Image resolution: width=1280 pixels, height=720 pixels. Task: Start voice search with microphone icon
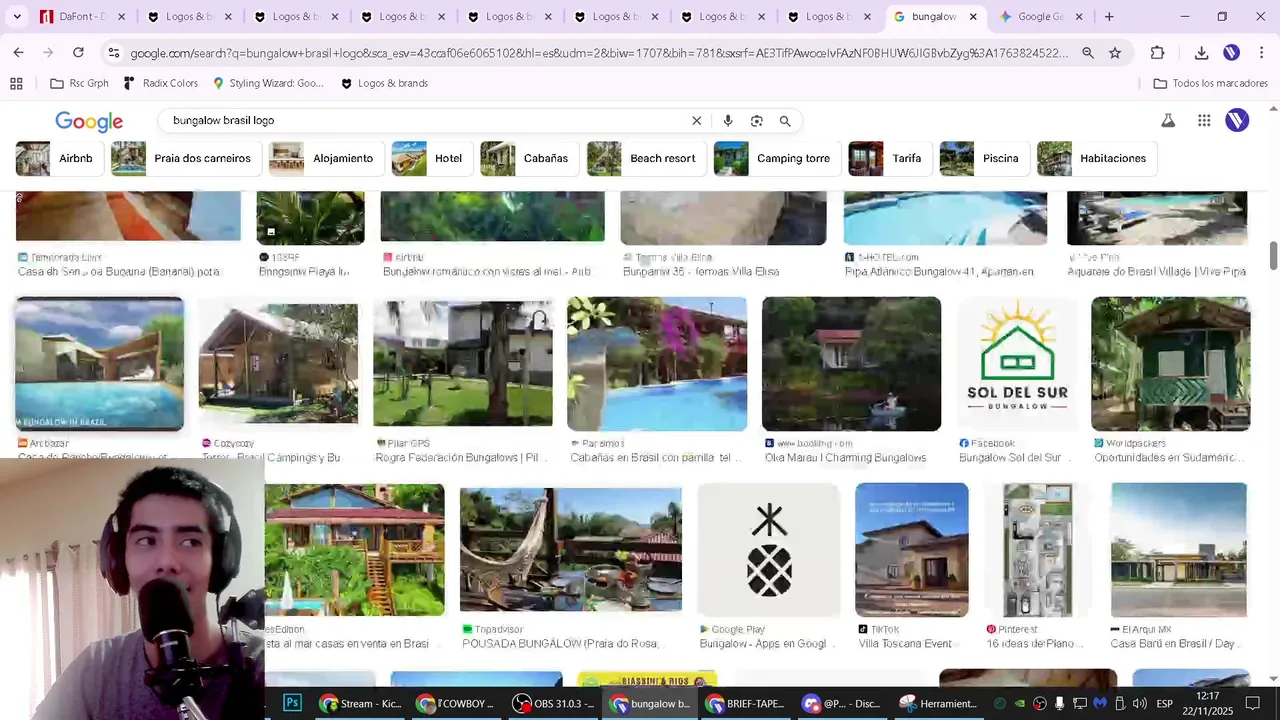coord(728,121)
